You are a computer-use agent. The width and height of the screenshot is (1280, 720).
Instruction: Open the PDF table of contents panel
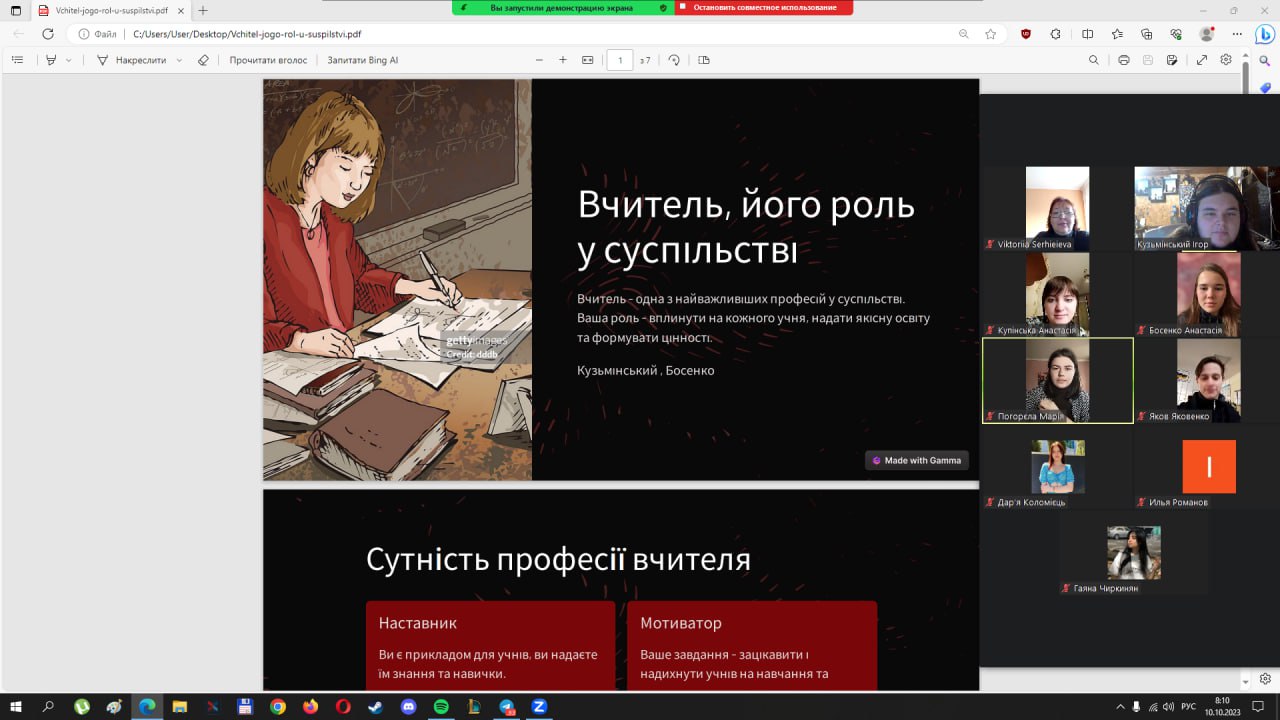(x=17, y=60)
